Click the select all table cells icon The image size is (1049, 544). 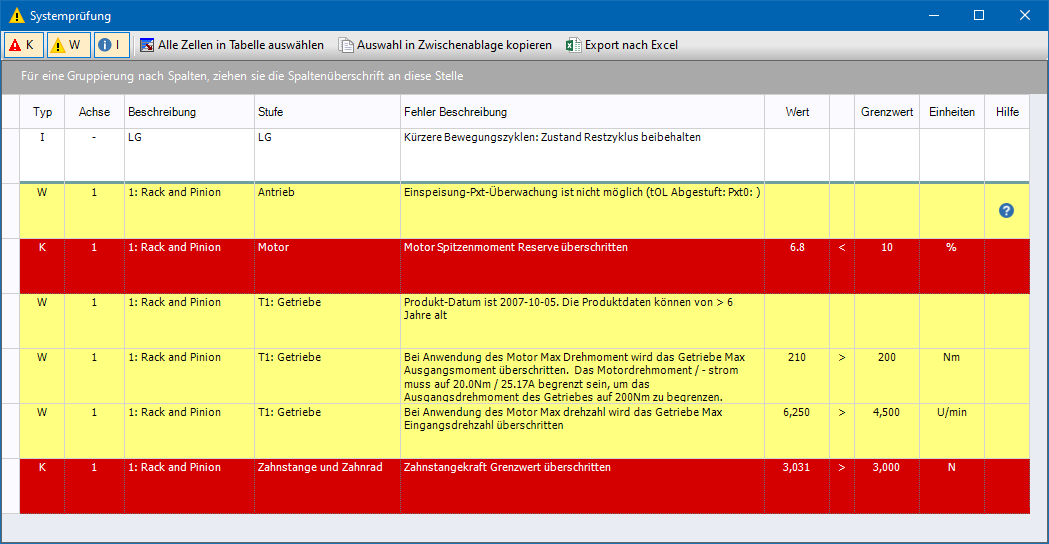pos(147,45)
